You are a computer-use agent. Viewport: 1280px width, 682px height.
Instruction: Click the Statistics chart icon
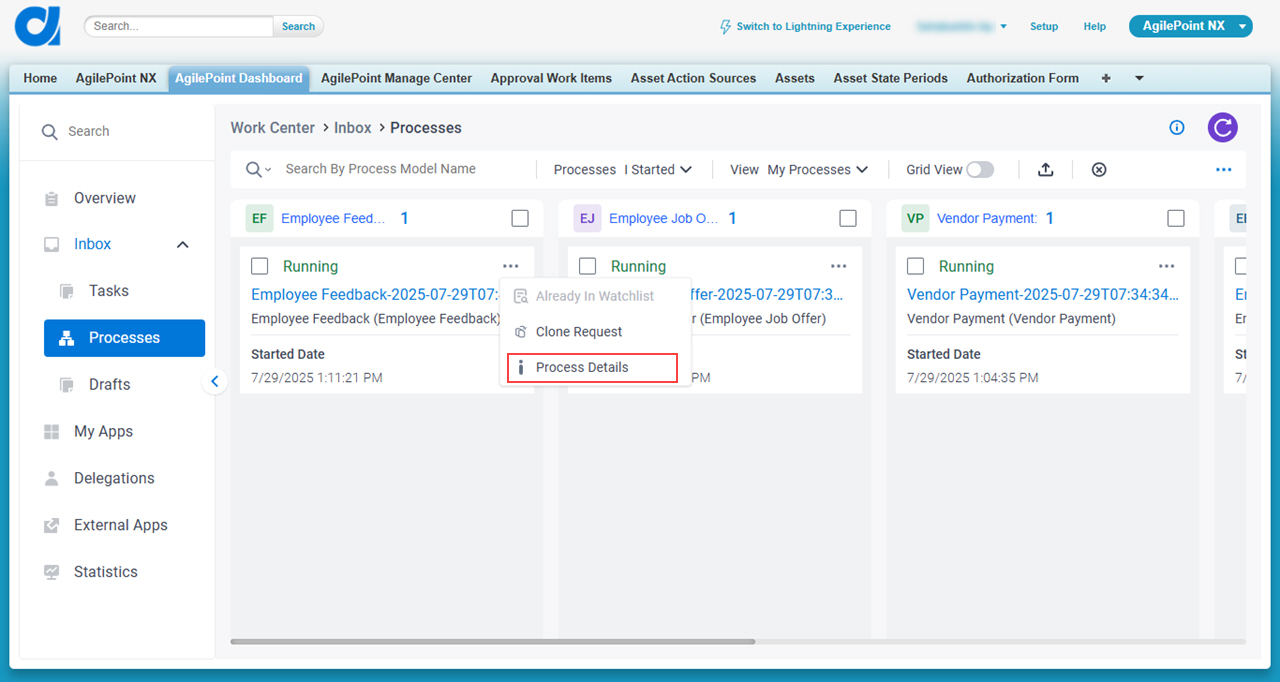click(52, 572)
